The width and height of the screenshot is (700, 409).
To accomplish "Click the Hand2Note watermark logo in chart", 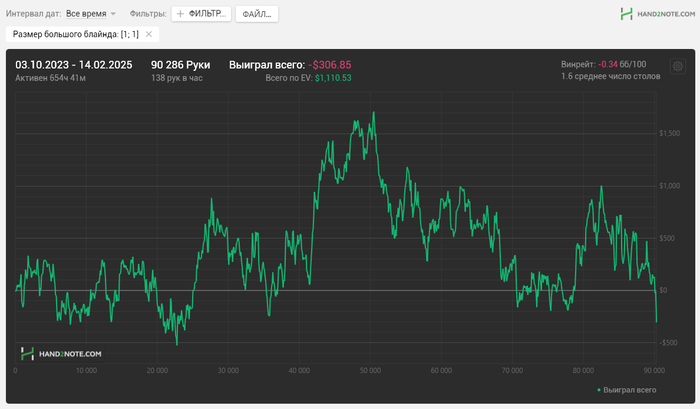I will [61, 354].
